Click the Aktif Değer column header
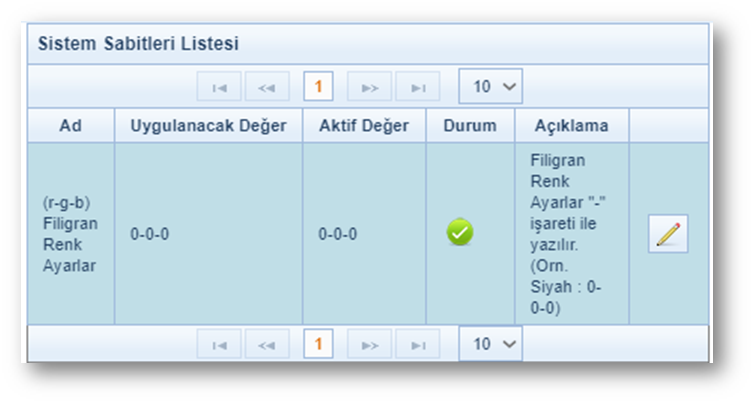Image resolution: width=755 pixels, height=405 pixels. pos(364,125)
